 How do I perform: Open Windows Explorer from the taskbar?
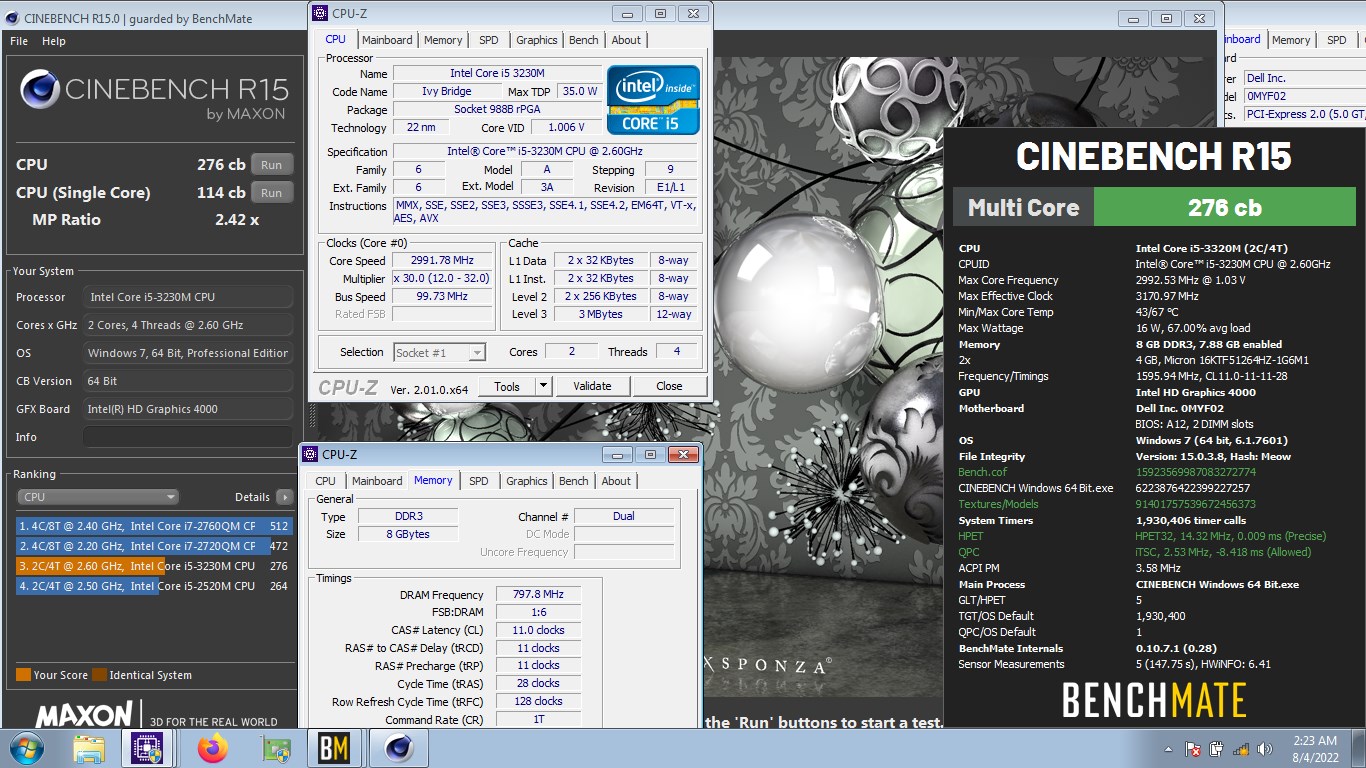tap(89, 748)
